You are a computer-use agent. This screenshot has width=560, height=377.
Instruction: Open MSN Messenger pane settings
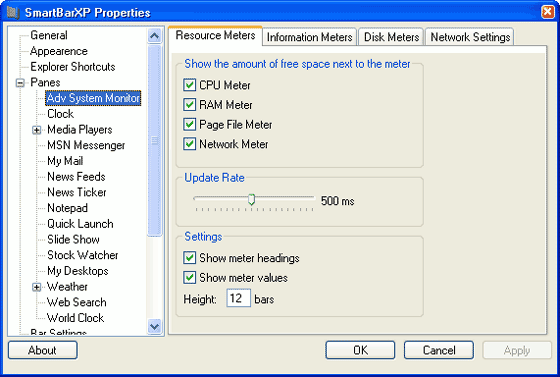click(x=86, y=145)
